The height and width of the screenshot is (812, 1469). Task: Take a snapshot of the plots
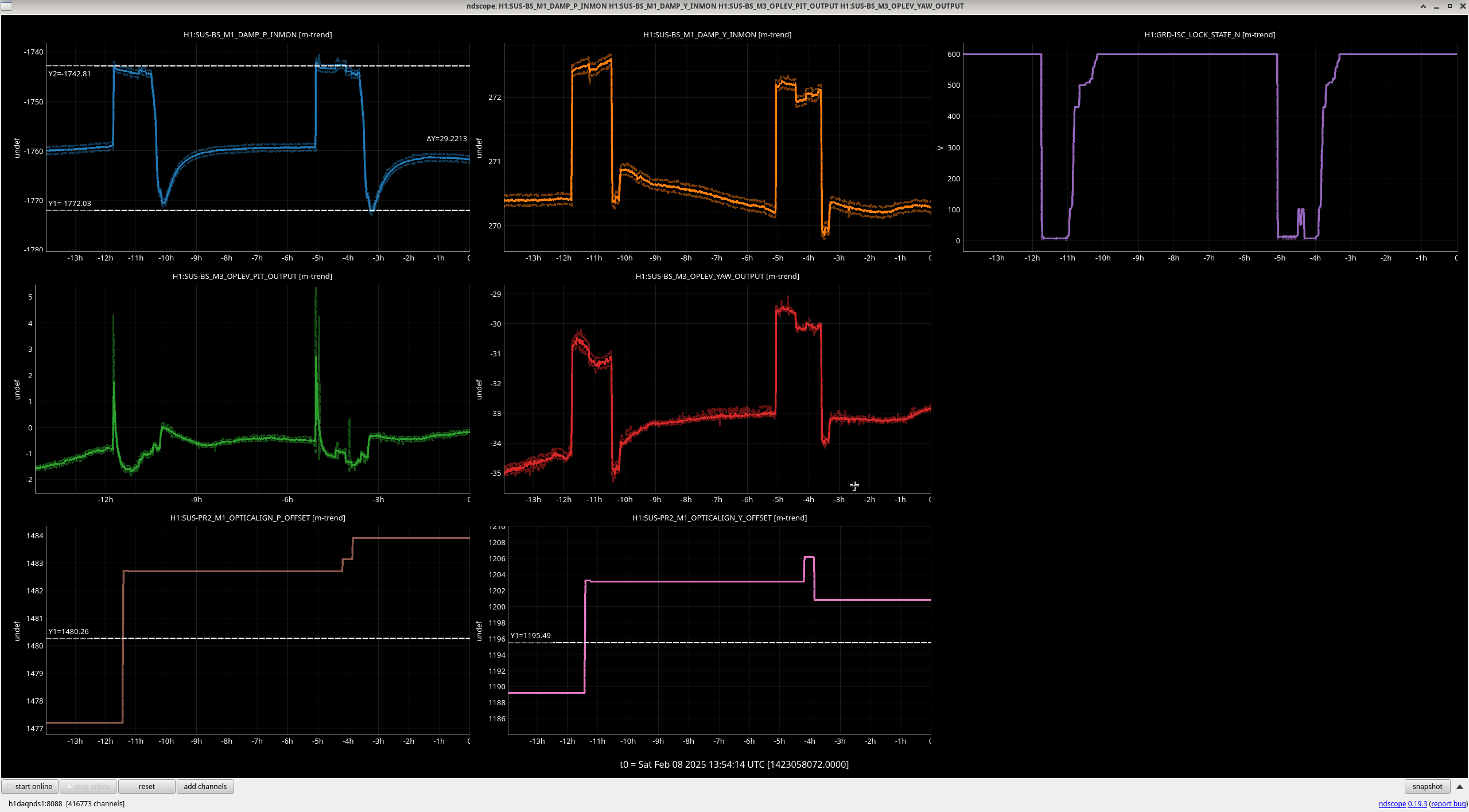point(1427,786)
